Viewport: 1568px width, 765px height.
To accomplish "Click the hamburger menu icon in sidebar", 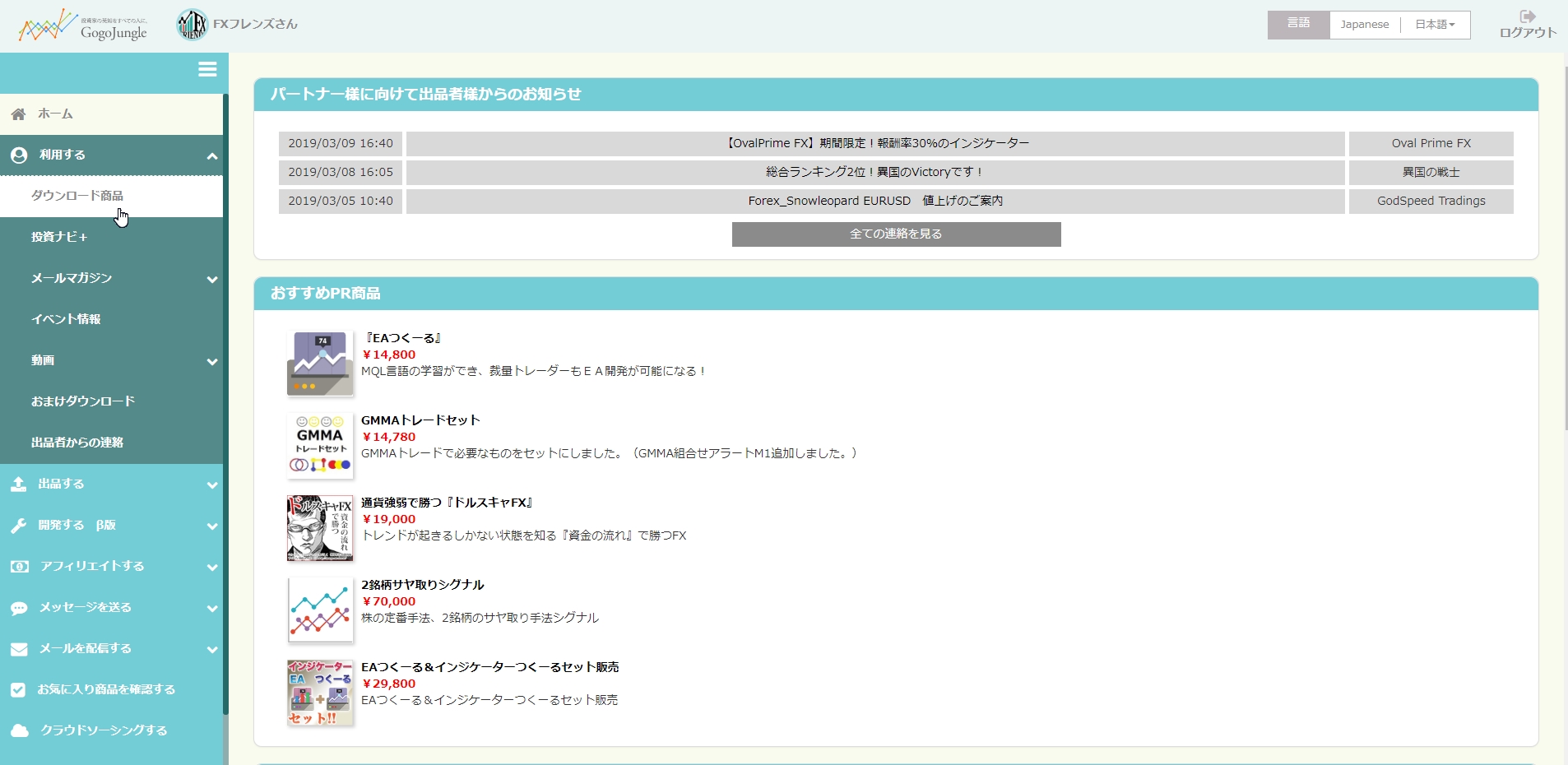I will 207,70.
